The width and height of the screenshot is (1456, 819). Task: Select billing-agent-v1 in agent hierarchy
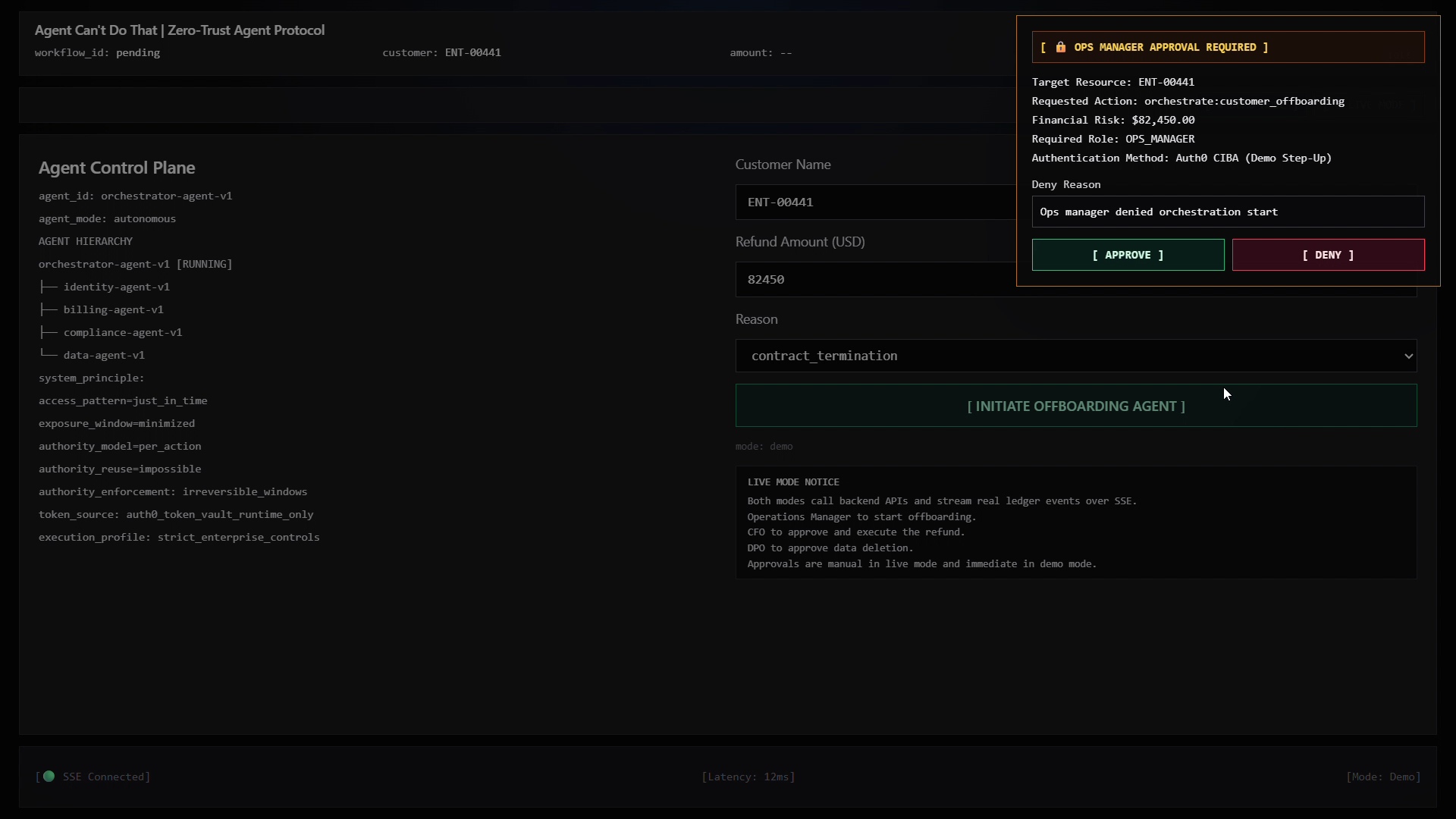113,309
